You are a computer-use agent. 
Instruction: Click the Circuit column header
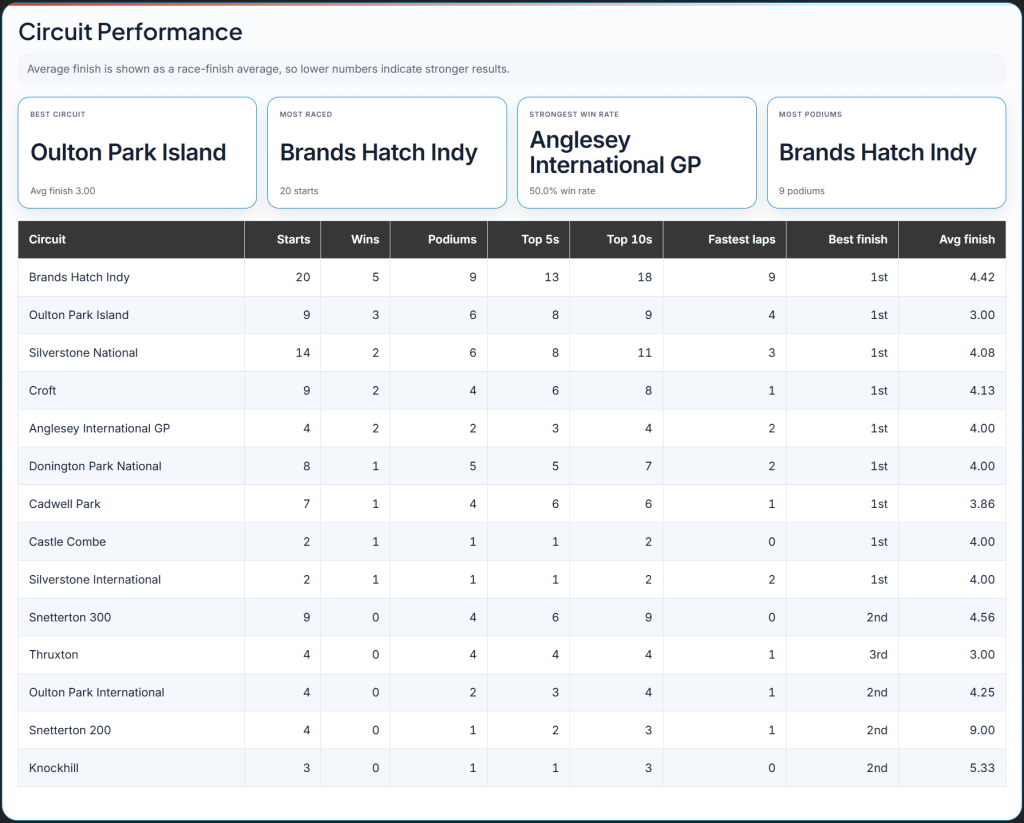pyautogui.click(x=48, y=240)
